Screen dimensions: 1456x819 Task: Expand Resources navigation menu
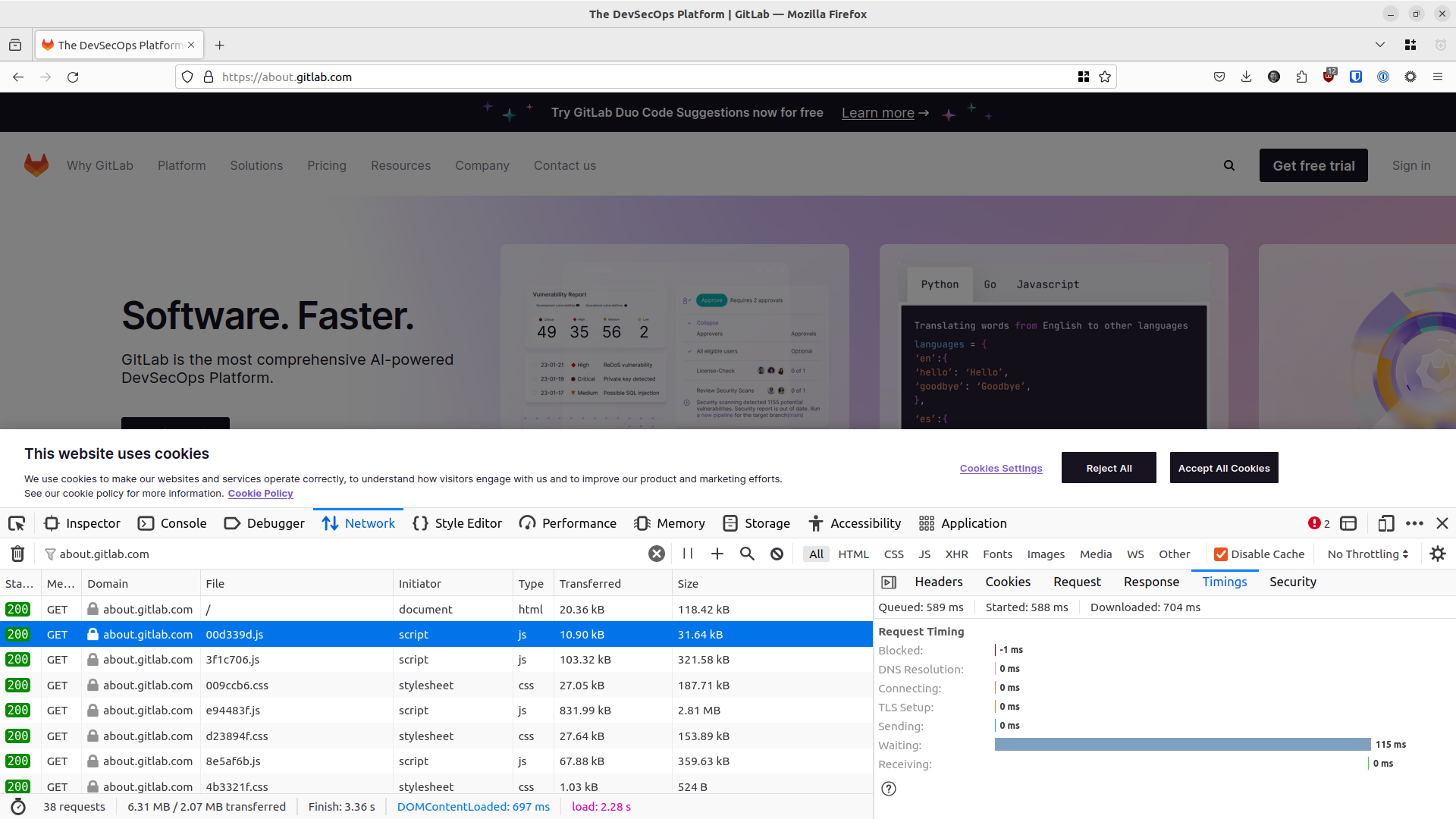[400, 165]
